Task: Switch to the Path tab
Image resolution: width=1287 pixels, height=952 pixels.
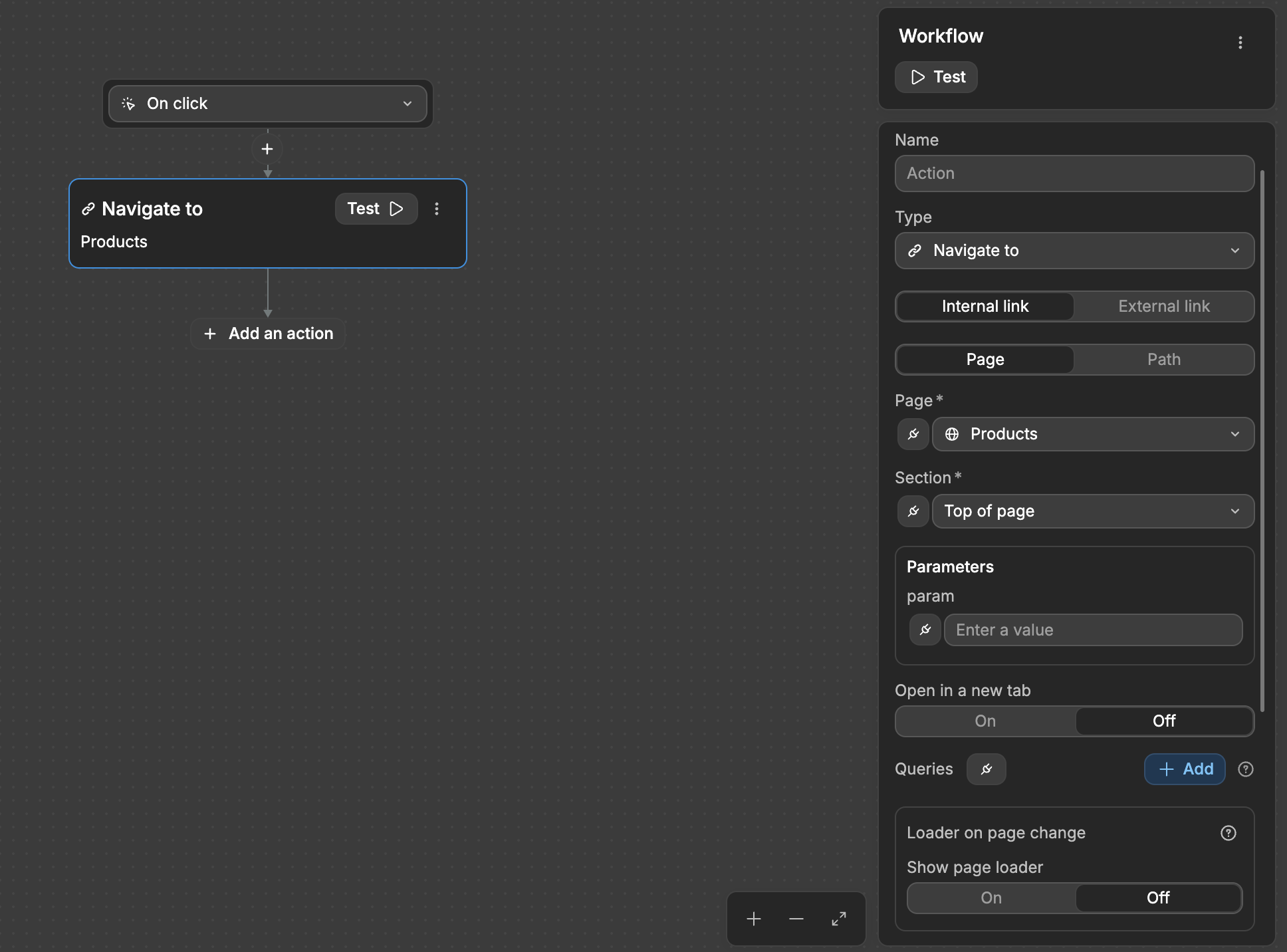Action: [x=1163, y=359]
